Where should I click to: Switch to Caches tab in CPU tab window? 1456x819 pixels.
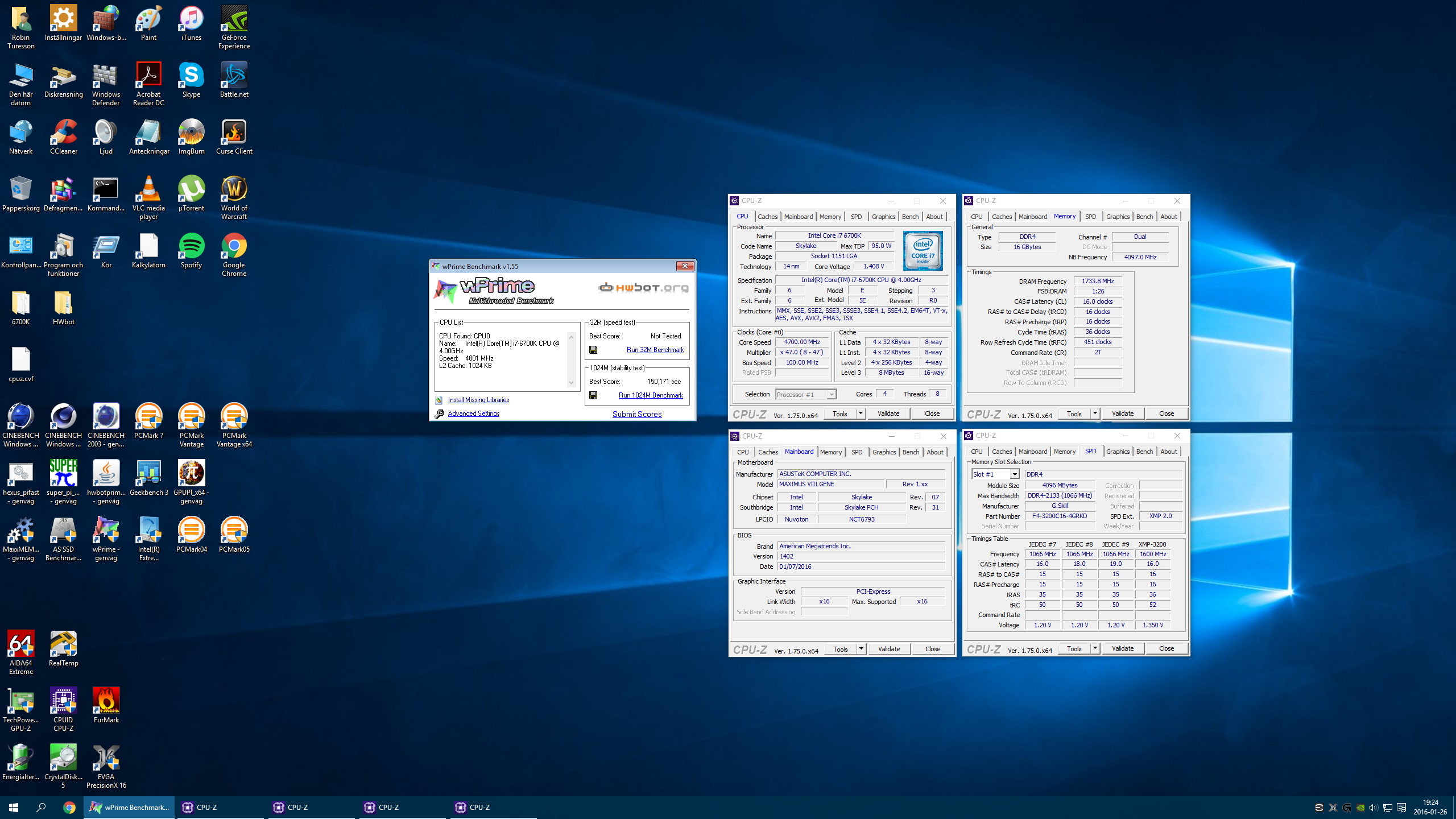pos(767,217)
